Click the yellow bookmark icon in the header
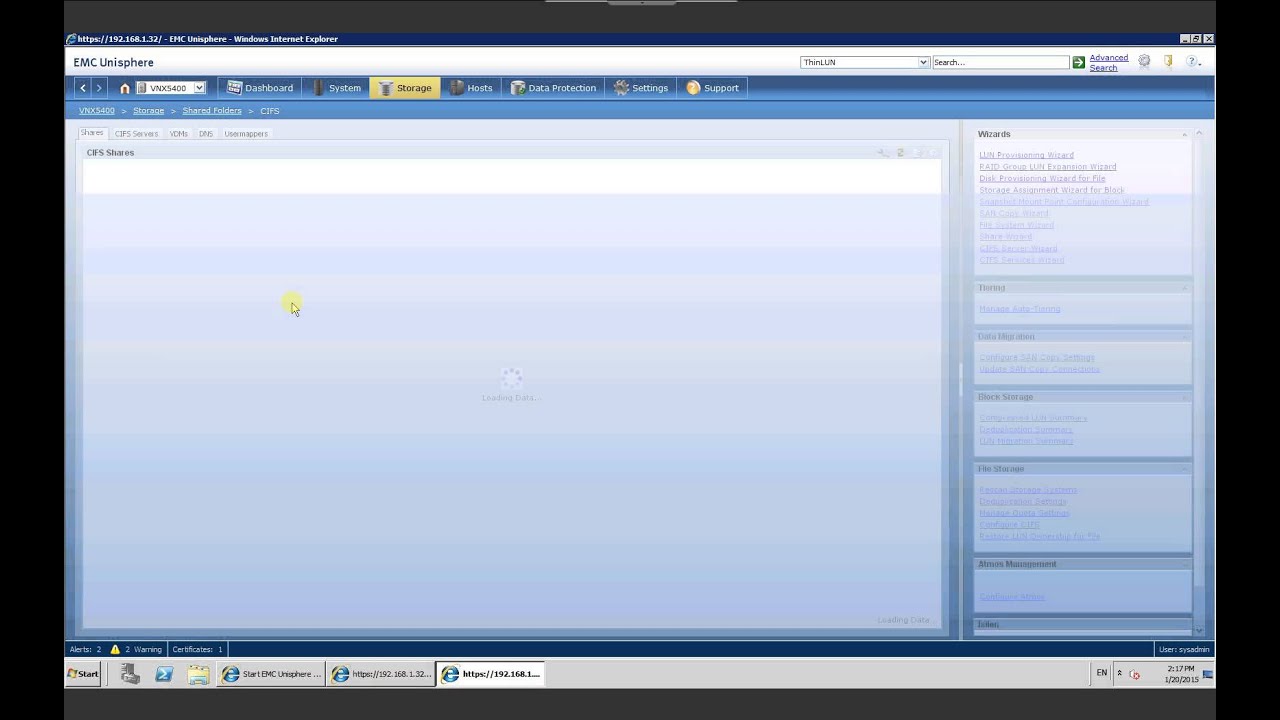The image size is (1280, 720). point(1168,62)
